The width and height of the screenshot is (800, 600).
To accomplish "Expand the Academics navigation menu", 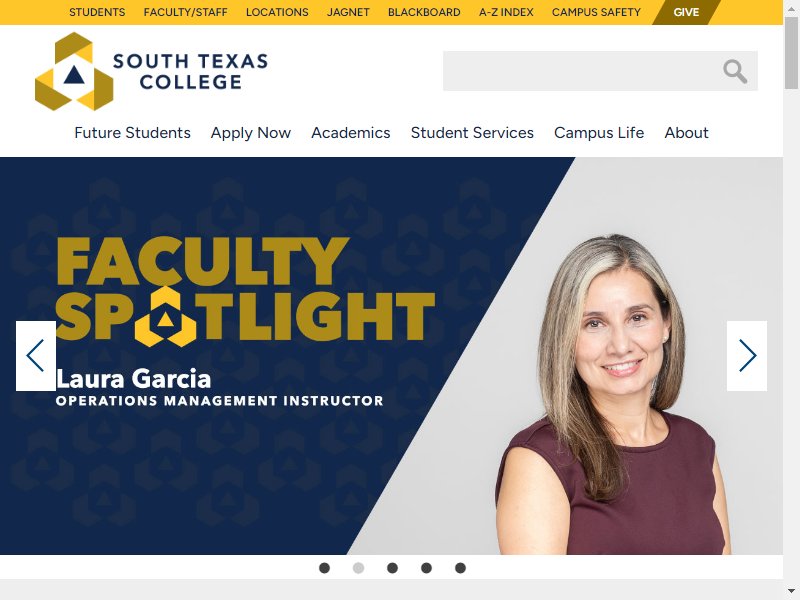I will (351, 133).
